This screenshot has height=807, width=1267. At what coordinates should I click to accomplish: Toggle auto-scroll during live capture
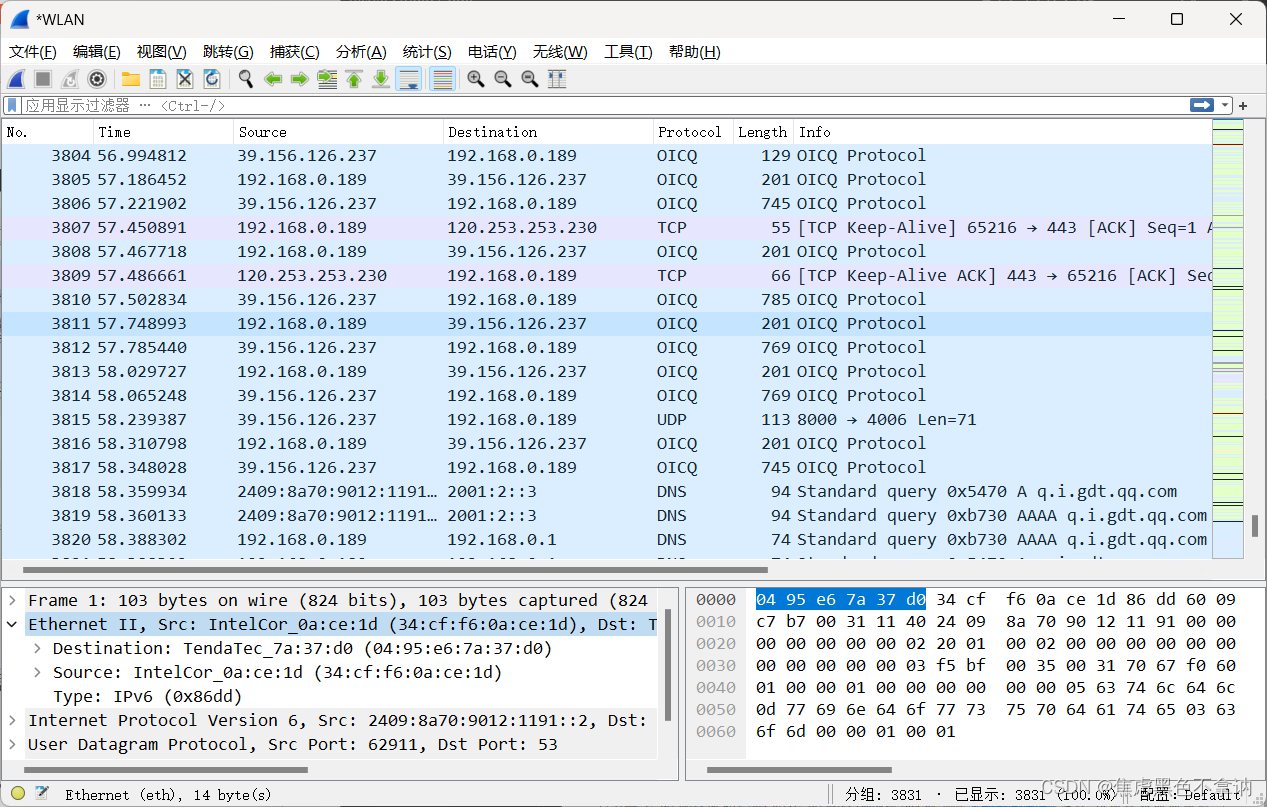click(x=408, y=79)
